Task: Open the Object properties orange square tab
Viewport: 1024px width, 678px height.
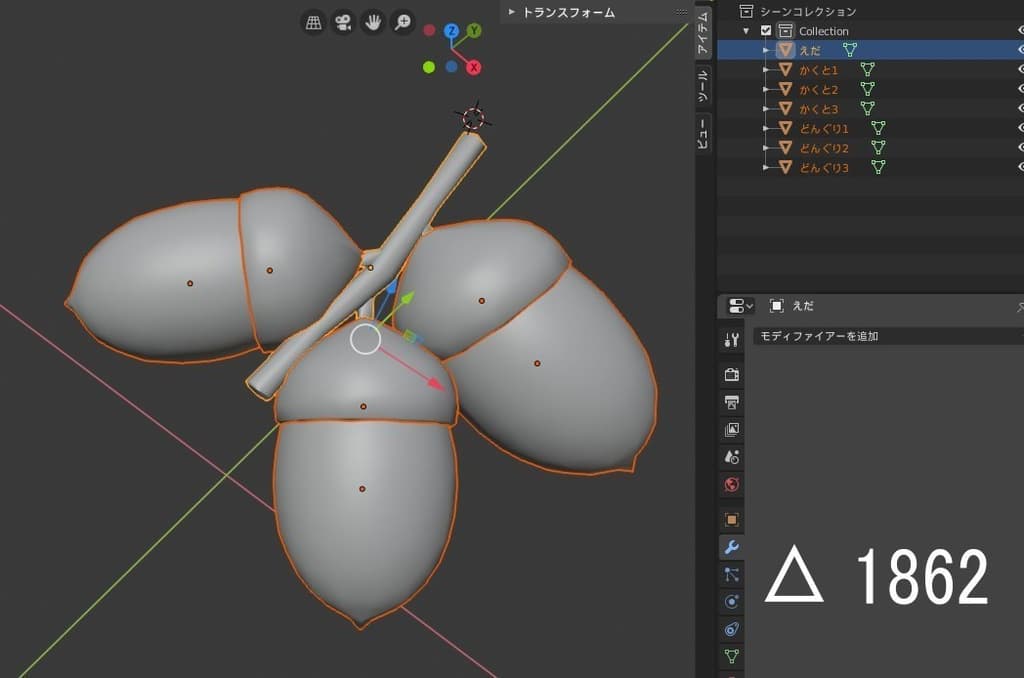Action: point(731,520)
